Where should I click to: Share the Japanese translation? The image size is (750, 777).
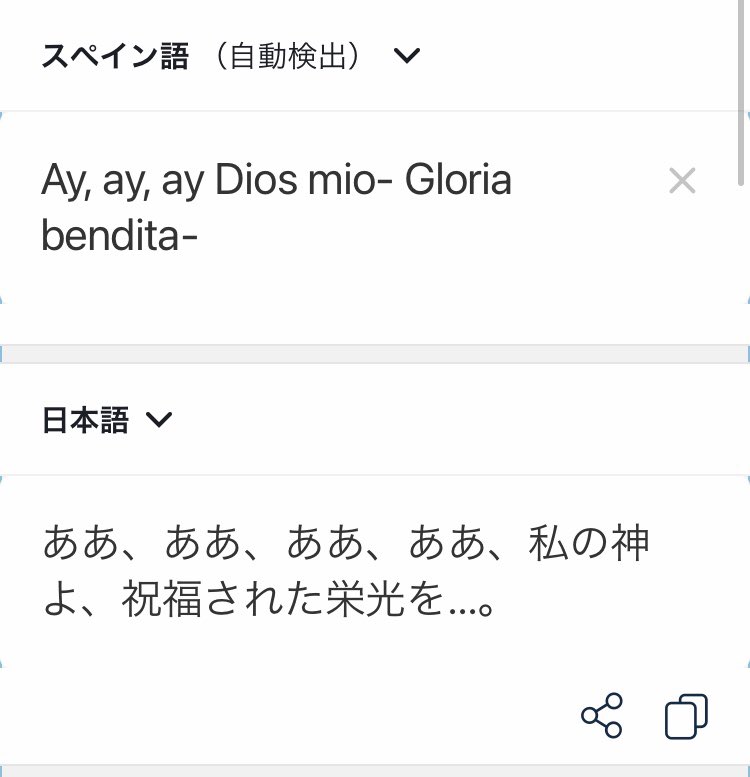[601, 715]
